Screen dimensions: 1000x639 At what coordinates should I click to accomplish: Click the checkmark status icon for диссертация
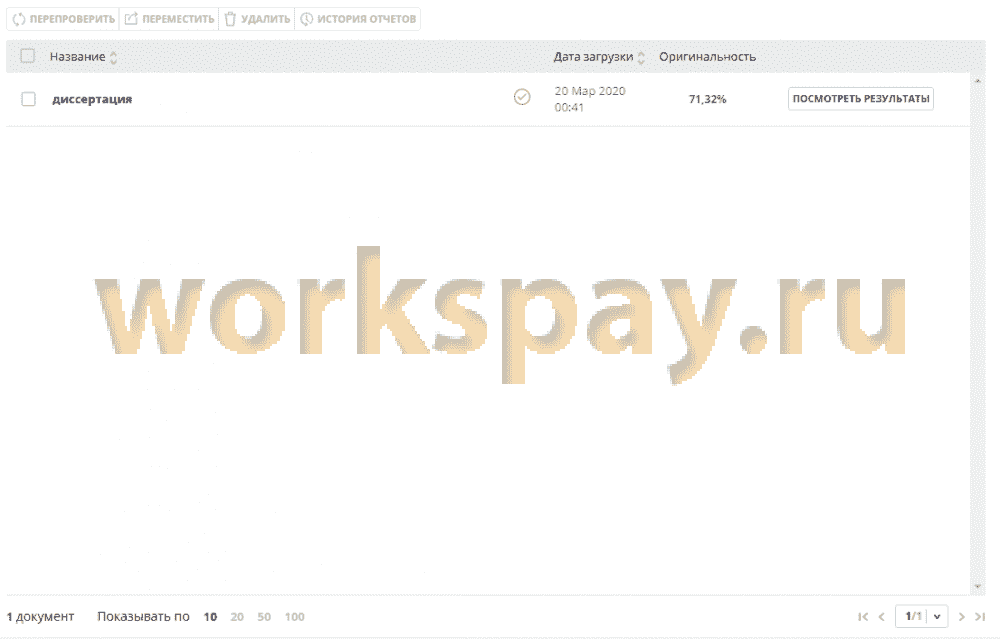tap(522, 97)
